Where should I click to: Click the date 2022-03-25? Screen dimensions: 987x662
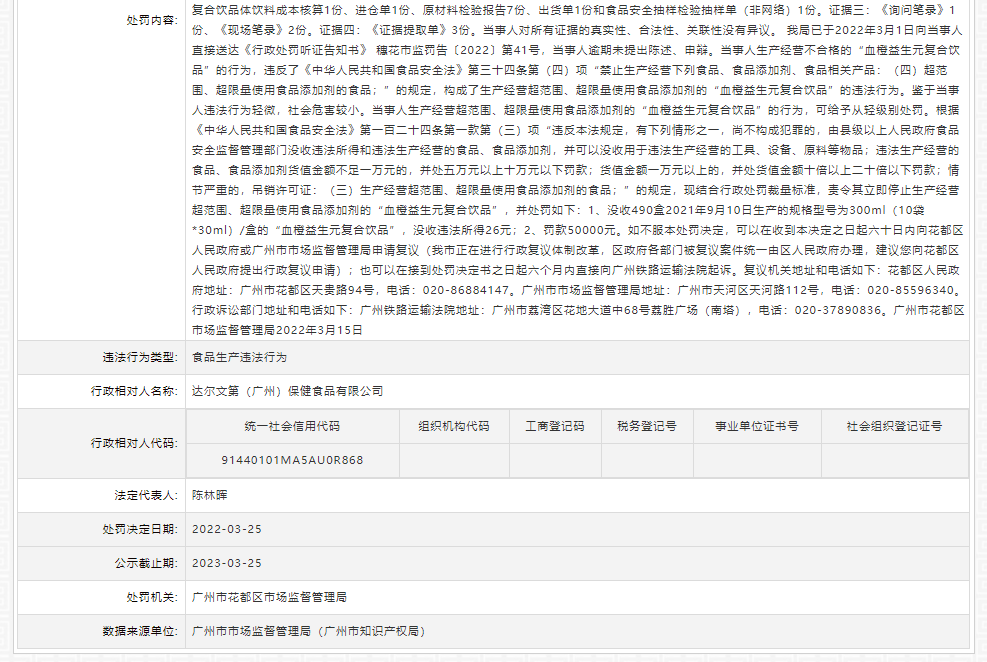[227, 529]
